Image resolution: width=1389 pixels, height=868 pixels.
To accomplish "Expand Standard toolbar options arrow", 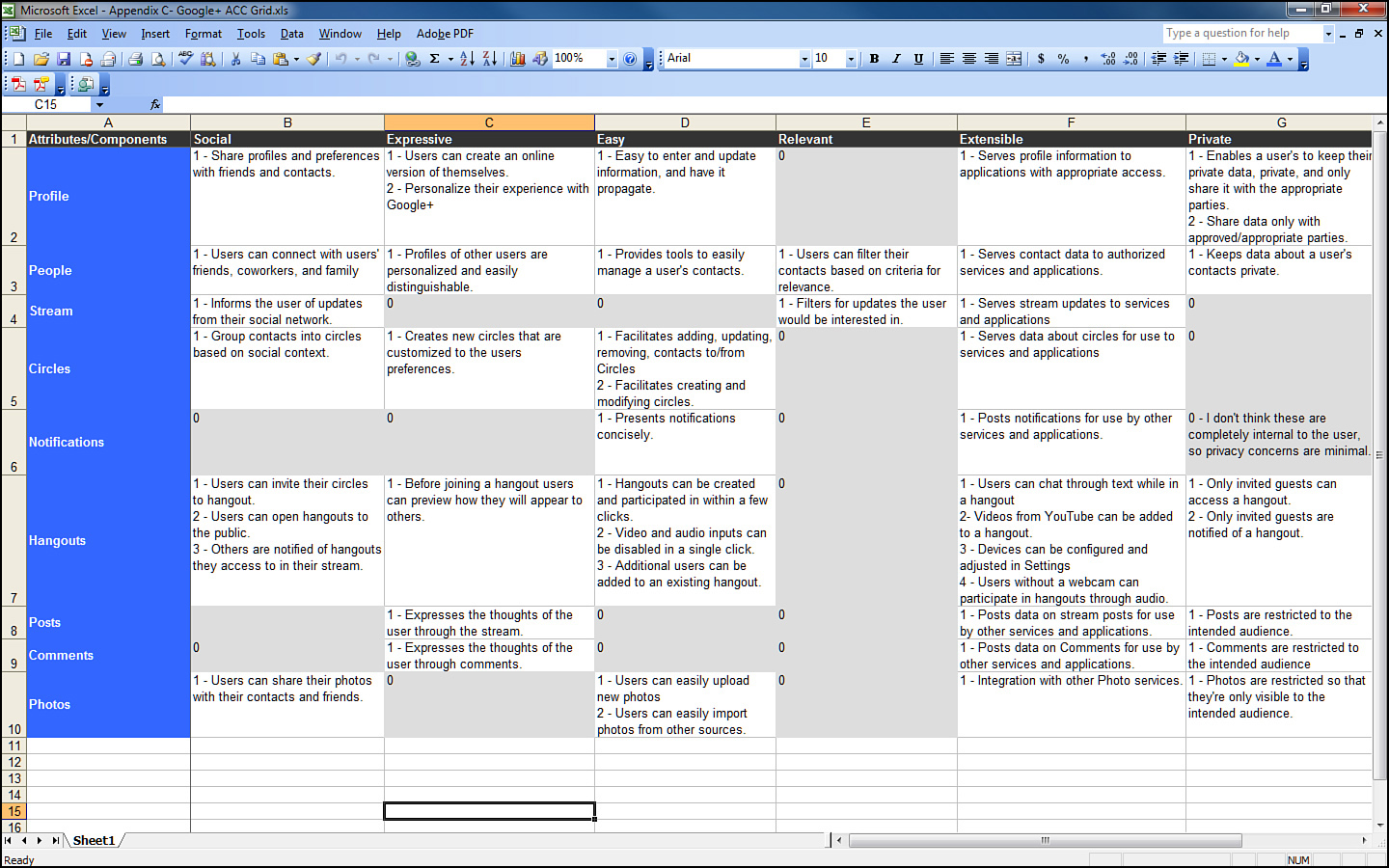I will pos(649,61).
